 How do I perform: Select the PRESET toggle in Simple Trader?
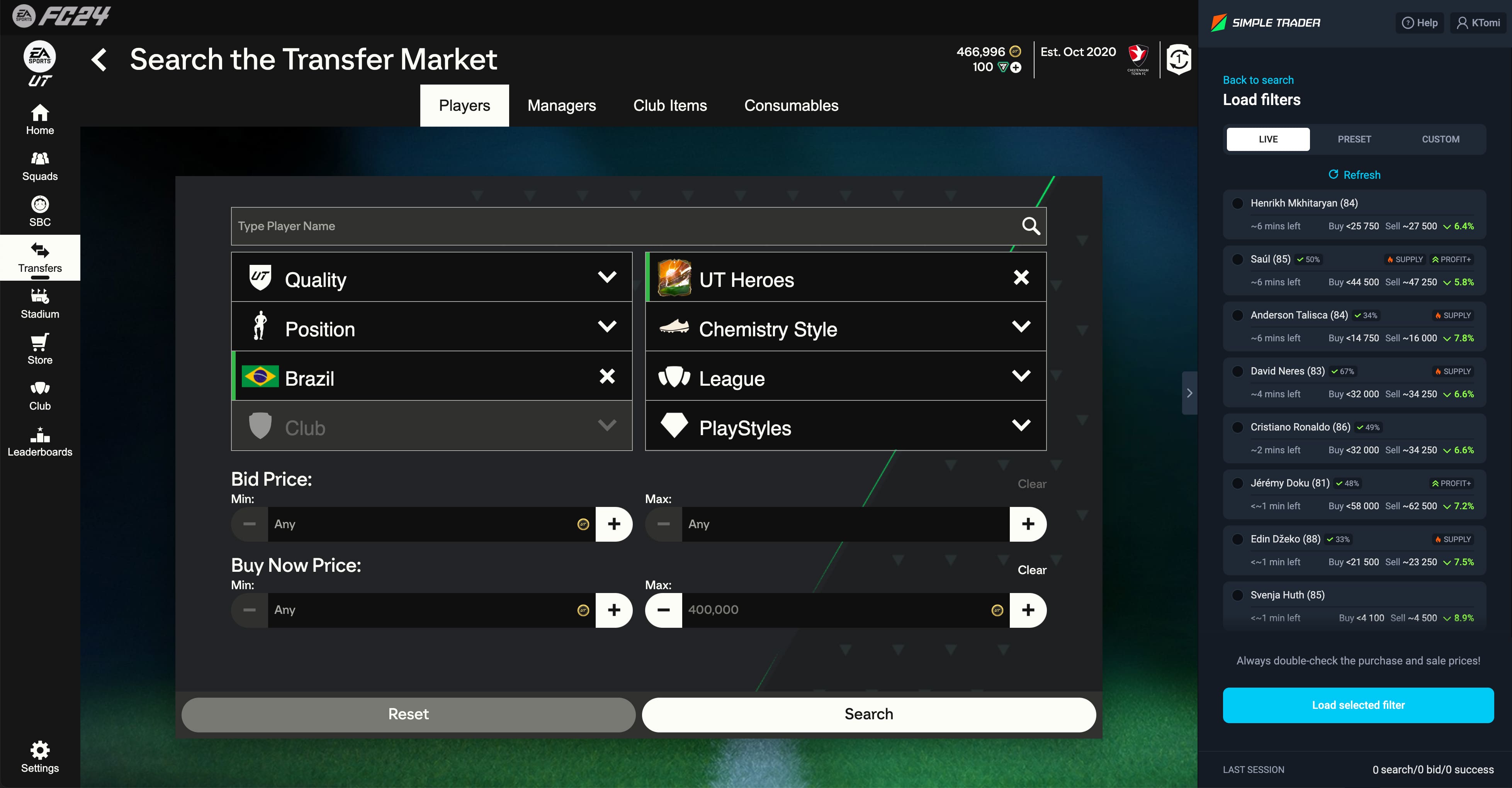(x=1354, y=139)
